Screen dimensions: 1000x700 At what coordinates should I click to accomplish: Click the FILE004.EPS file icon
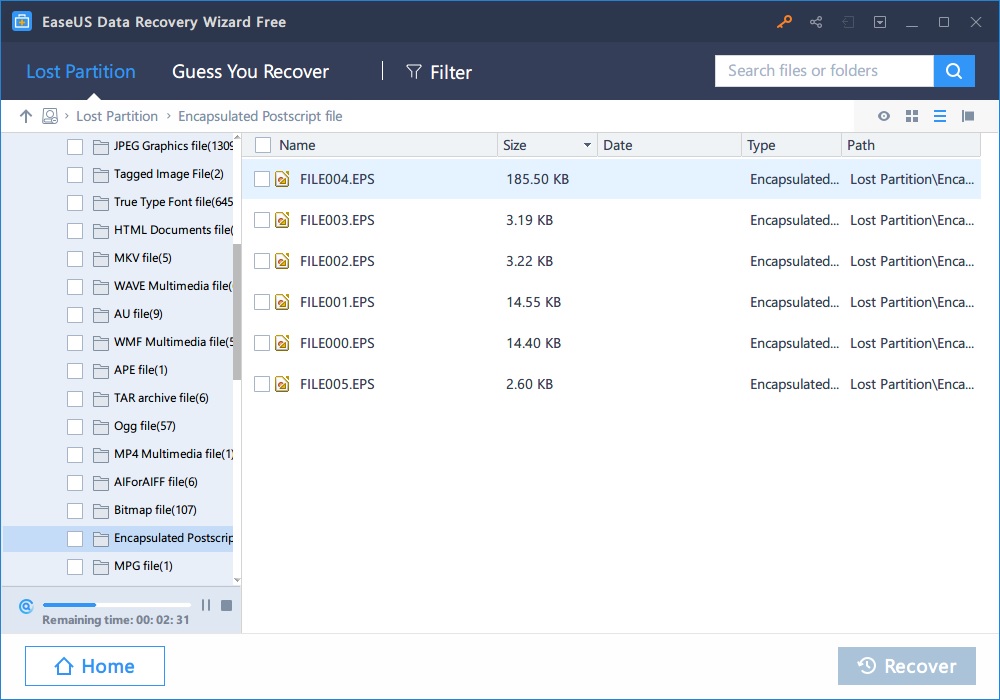[282, 179]
